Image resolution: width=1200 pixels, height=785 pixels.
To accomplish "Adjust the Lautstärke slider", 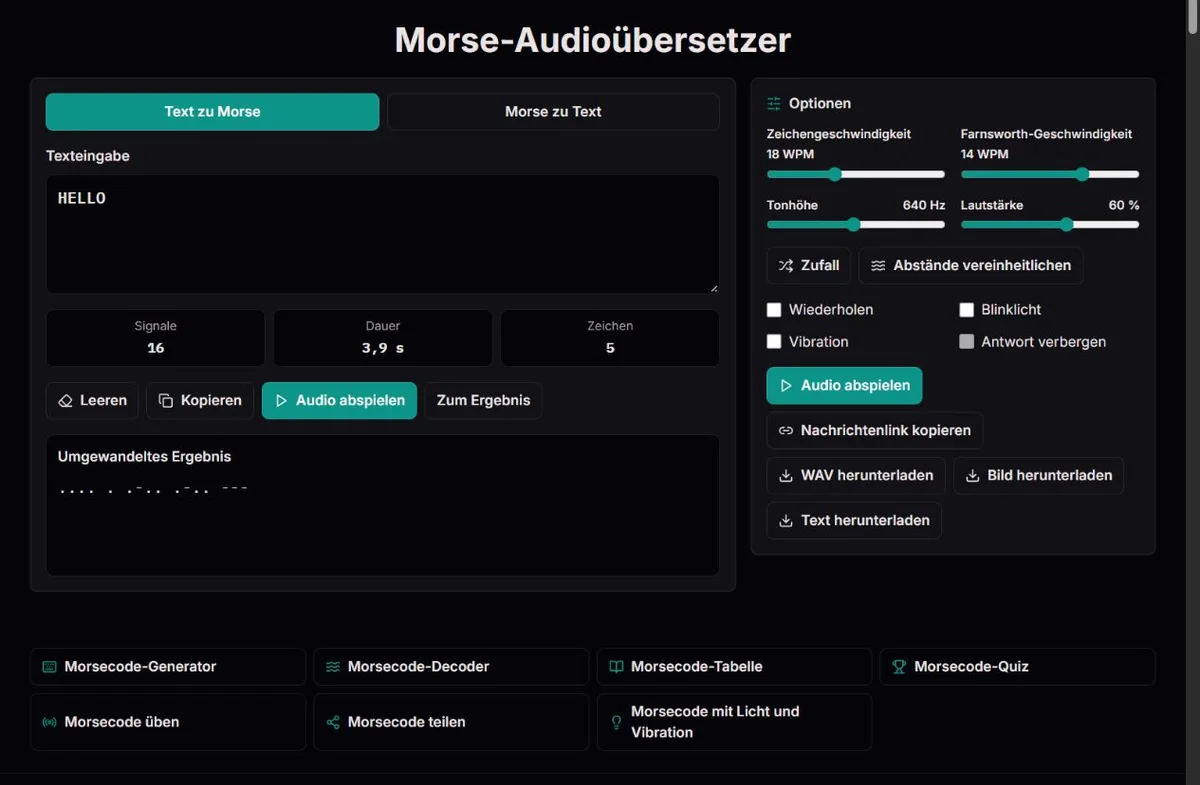I will pyautogui.click(x=1050, y=225).
